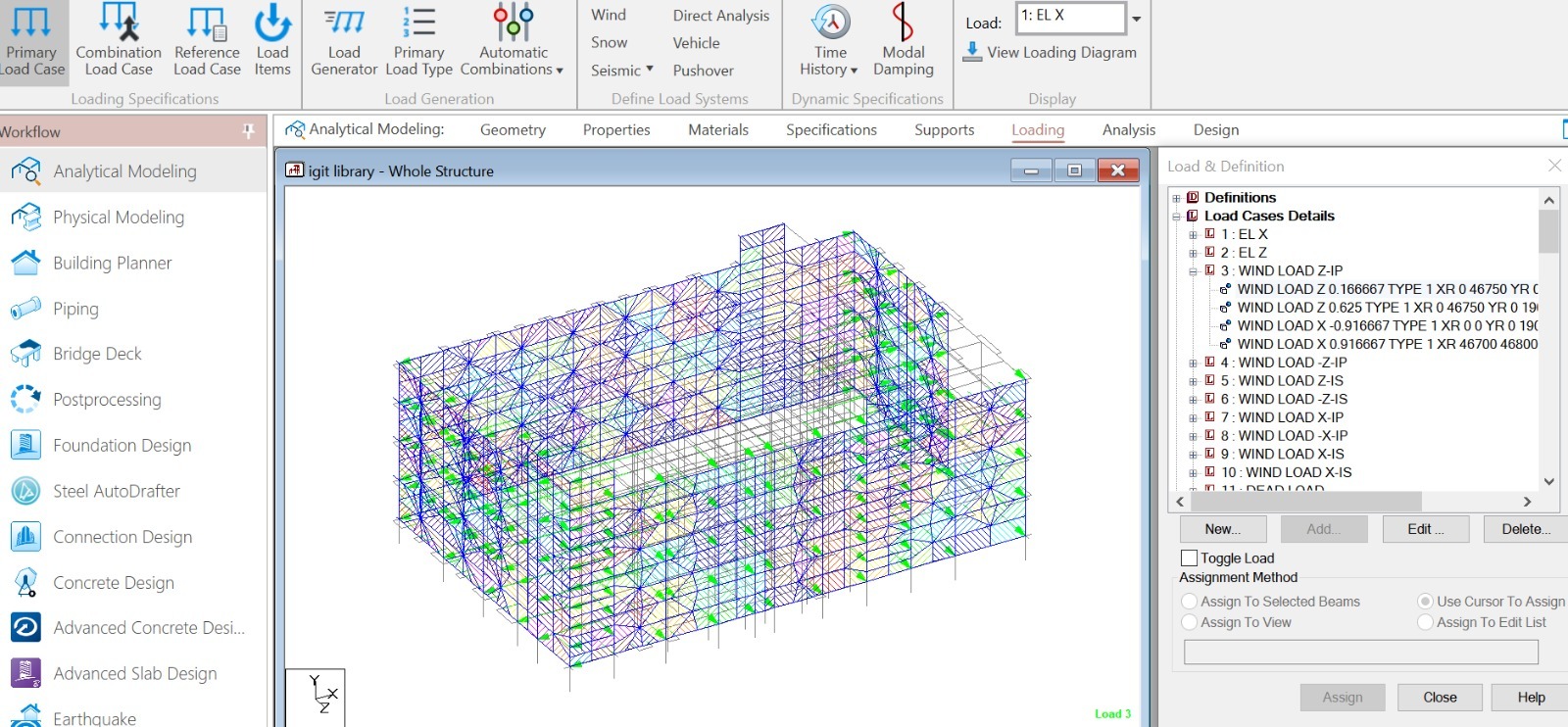Open Automatic Combinations tool
Viewport: 1568px width, 727px height.
click(513, 41)
